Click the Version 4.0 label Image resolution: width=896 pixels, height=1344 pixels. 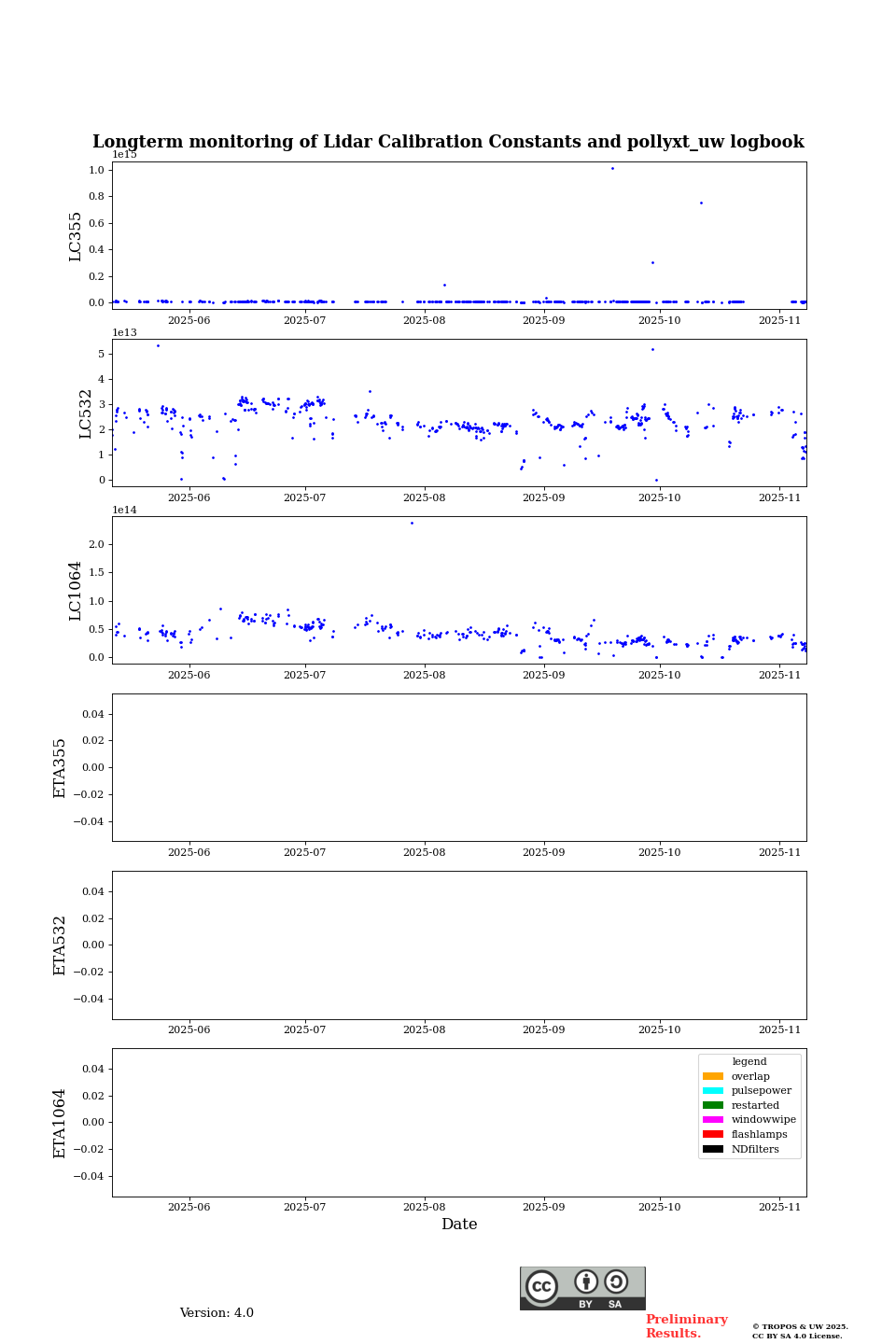(x=217, y=1313)
